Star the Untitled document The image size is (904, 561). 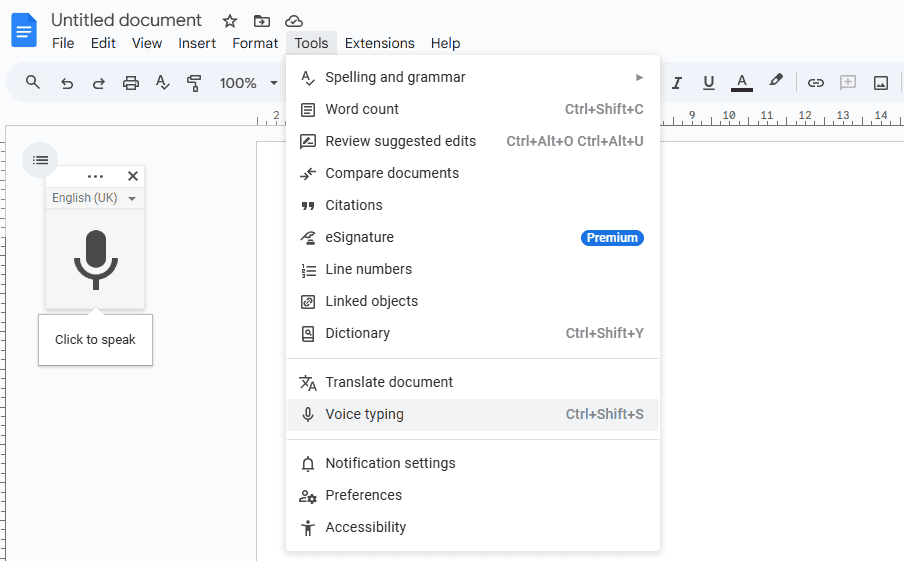pos(230,21)
